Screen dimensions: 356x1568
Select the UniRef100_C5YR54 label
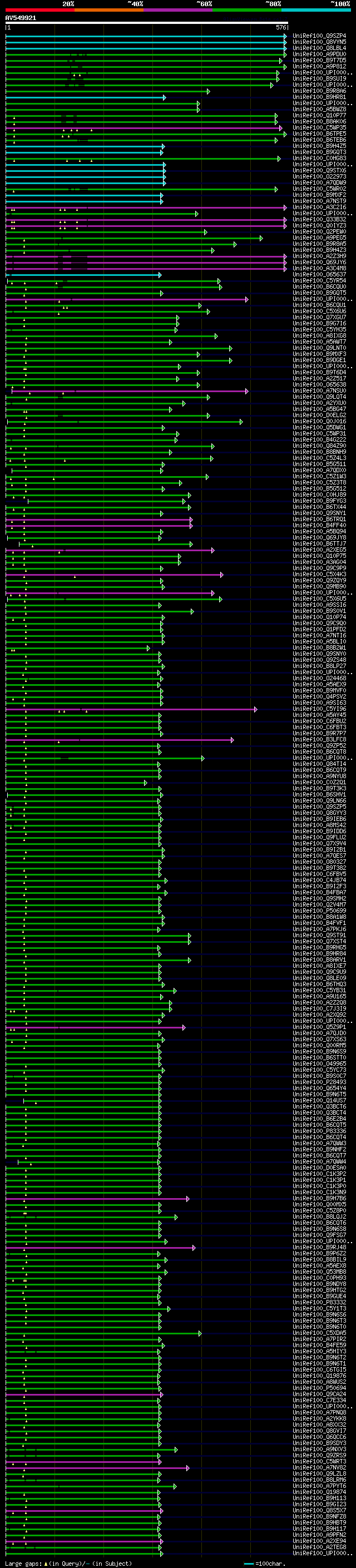pos(319,280)
